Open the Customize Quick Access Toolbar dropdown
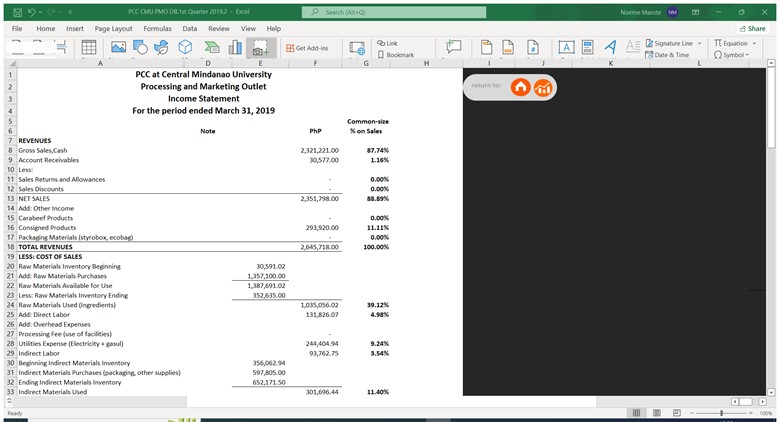This screenshot has height=422, width=780. point(70,12)
